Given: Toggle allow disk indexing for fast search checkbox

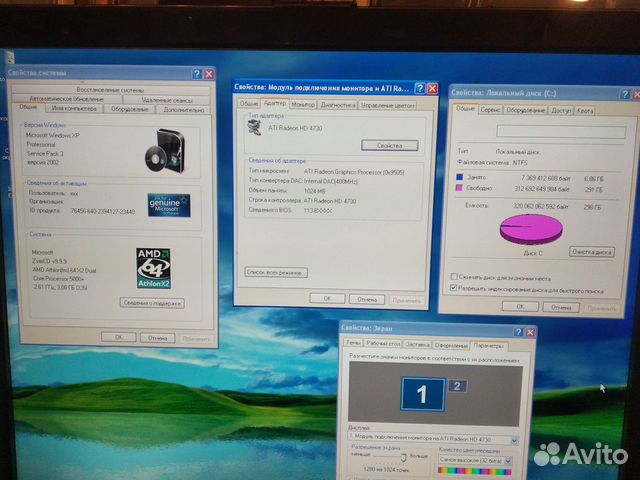Looking at the screenshot, I should [x=453, y=287].
